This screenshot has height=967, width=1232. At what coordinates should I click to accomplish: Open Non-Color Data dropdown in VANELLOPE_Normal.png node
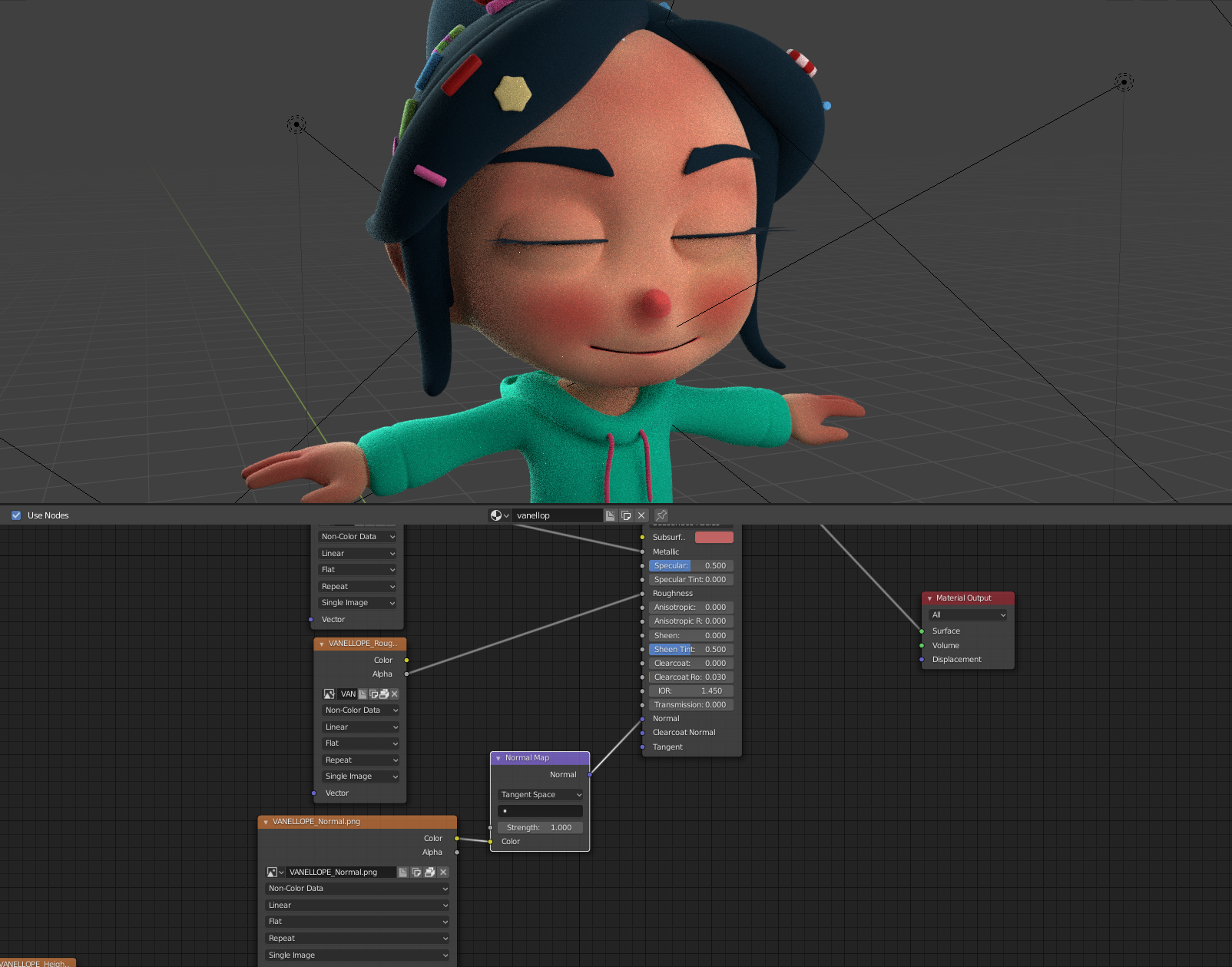click(x=357, y=889)
